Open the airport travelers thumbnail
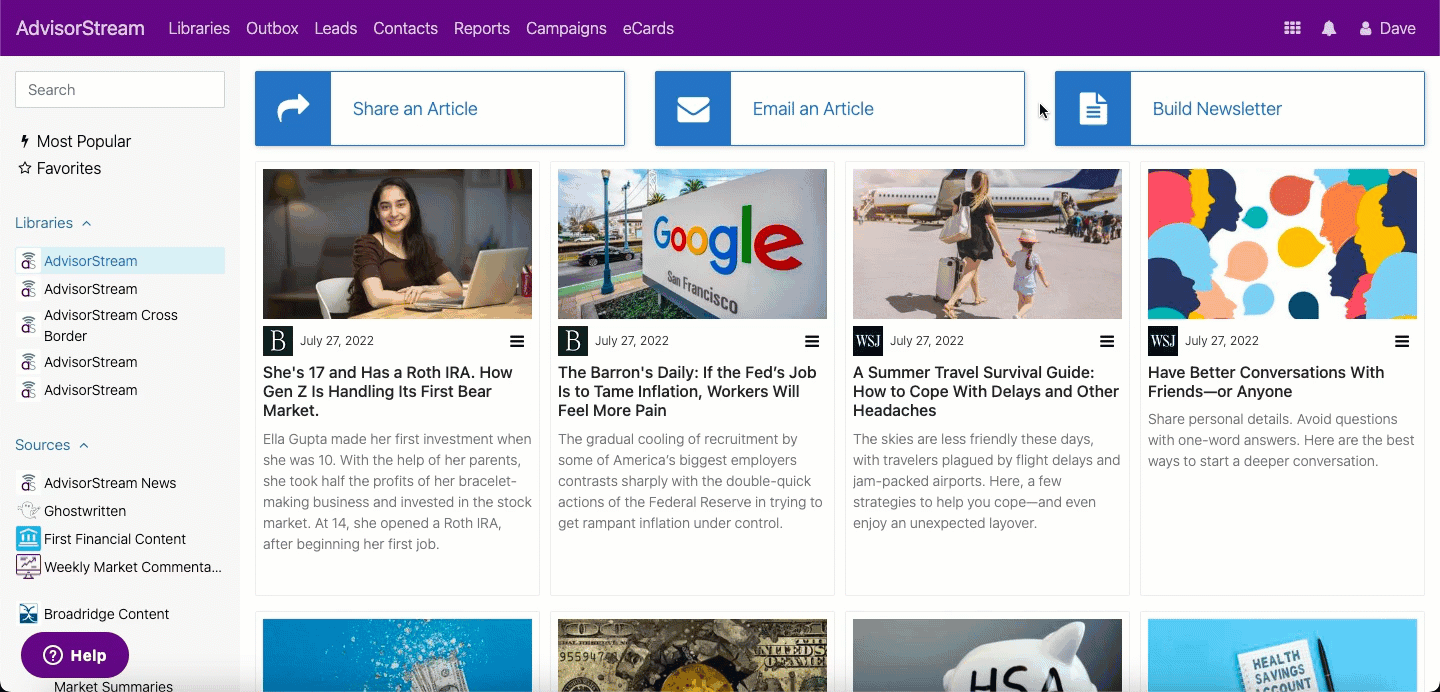Image resolution: width=1440 pixels, height=692 pixels. click(987, 244)
